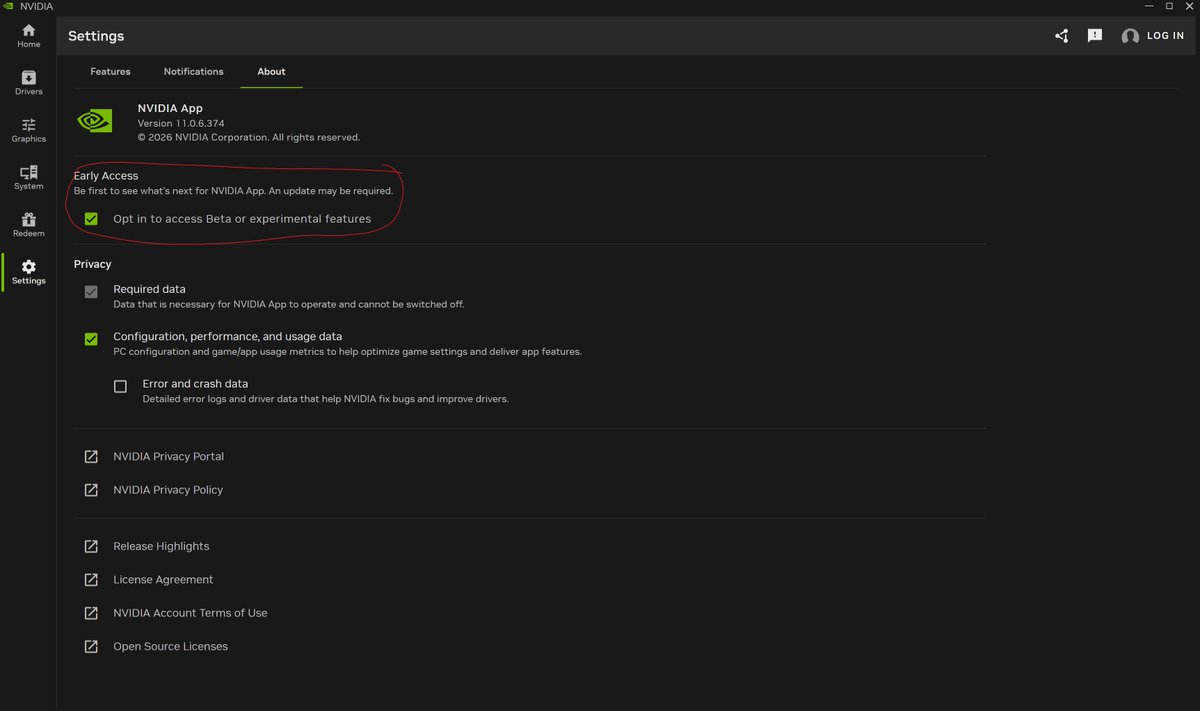Click the Settings page title
This screenshot has height=711, width=1200.
point(96,36)
